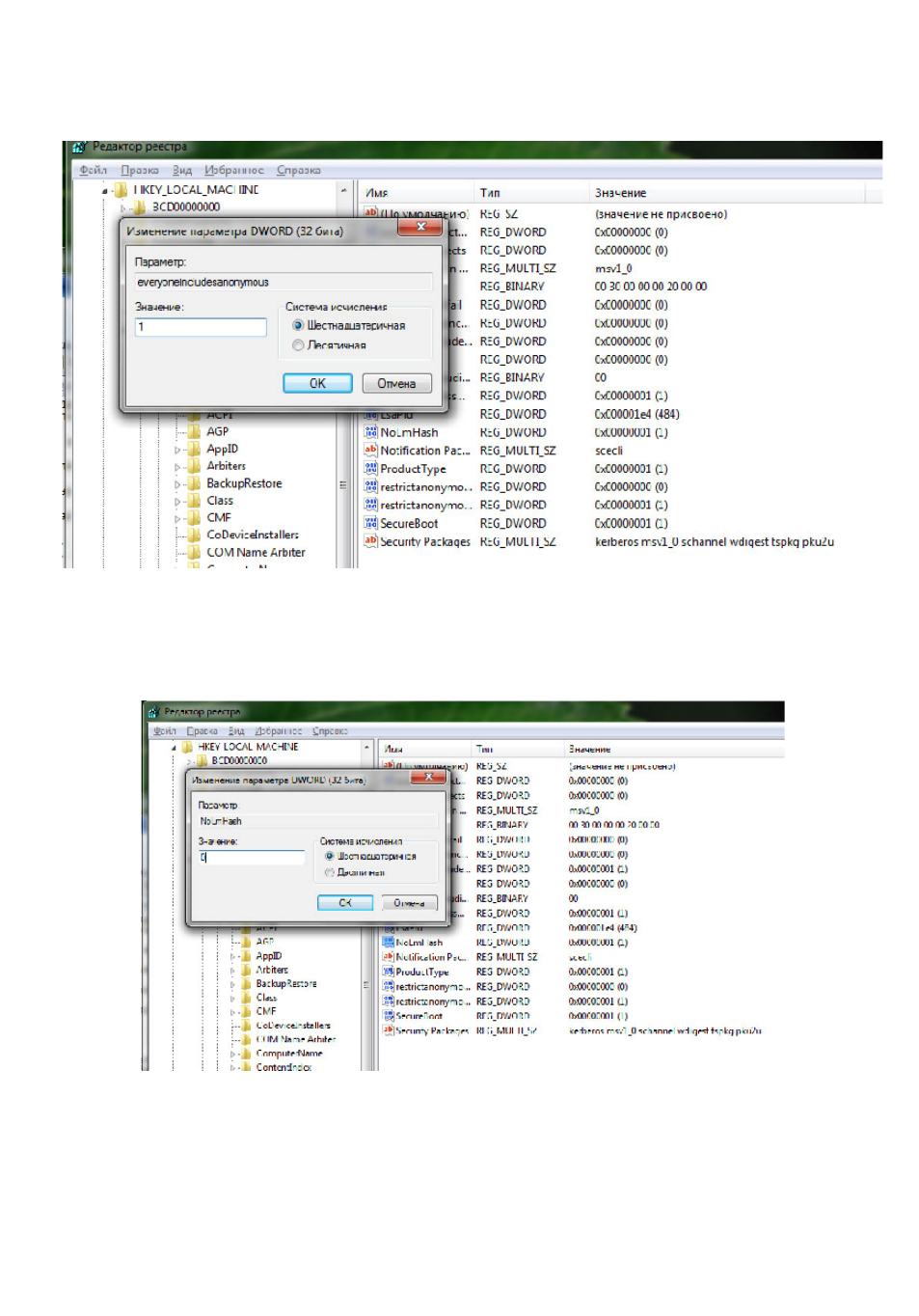Expand the AppID key in upper tree
Screen dimensions: 919x1316
point(177,450)
